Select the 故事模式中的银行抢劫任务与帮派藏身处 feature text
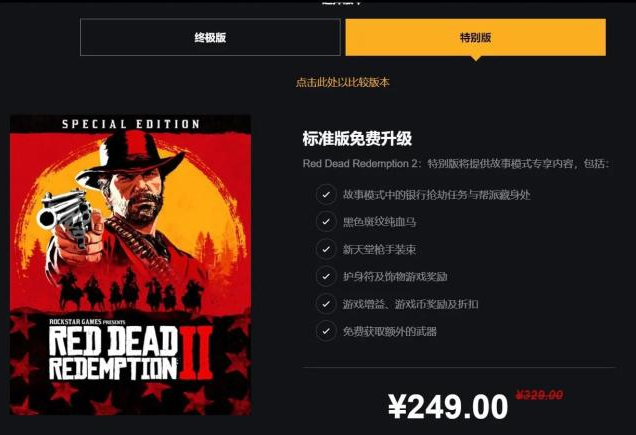This screenshot has height=435, width=636. pyautogui.click(x=436, y=195)
